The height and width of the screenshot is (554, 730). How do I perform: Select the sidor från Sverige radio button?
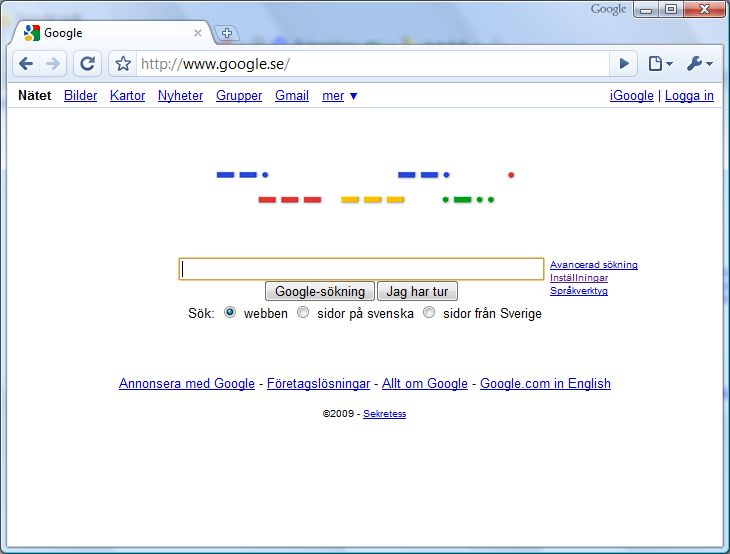tap(429, 312)
